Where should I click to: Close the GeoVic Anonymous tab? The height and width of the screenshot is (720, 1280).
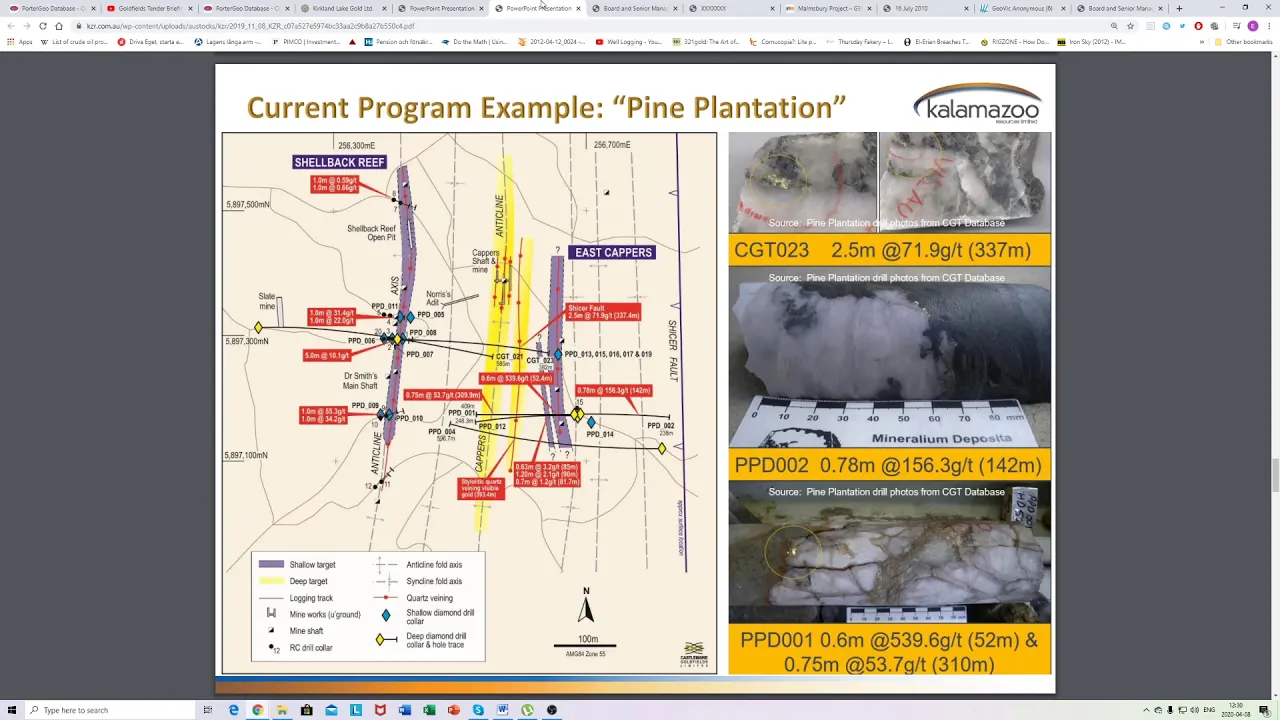tap(1063, 8)
